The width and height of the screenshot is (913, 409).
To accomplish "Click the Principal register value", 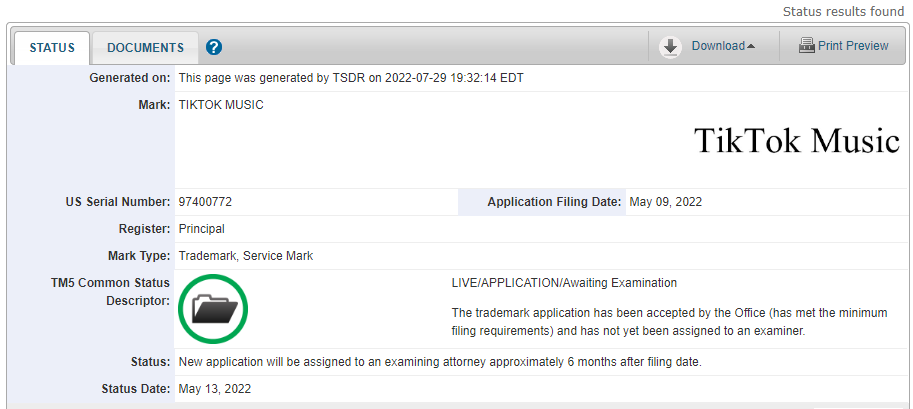I will pos(201,229).
